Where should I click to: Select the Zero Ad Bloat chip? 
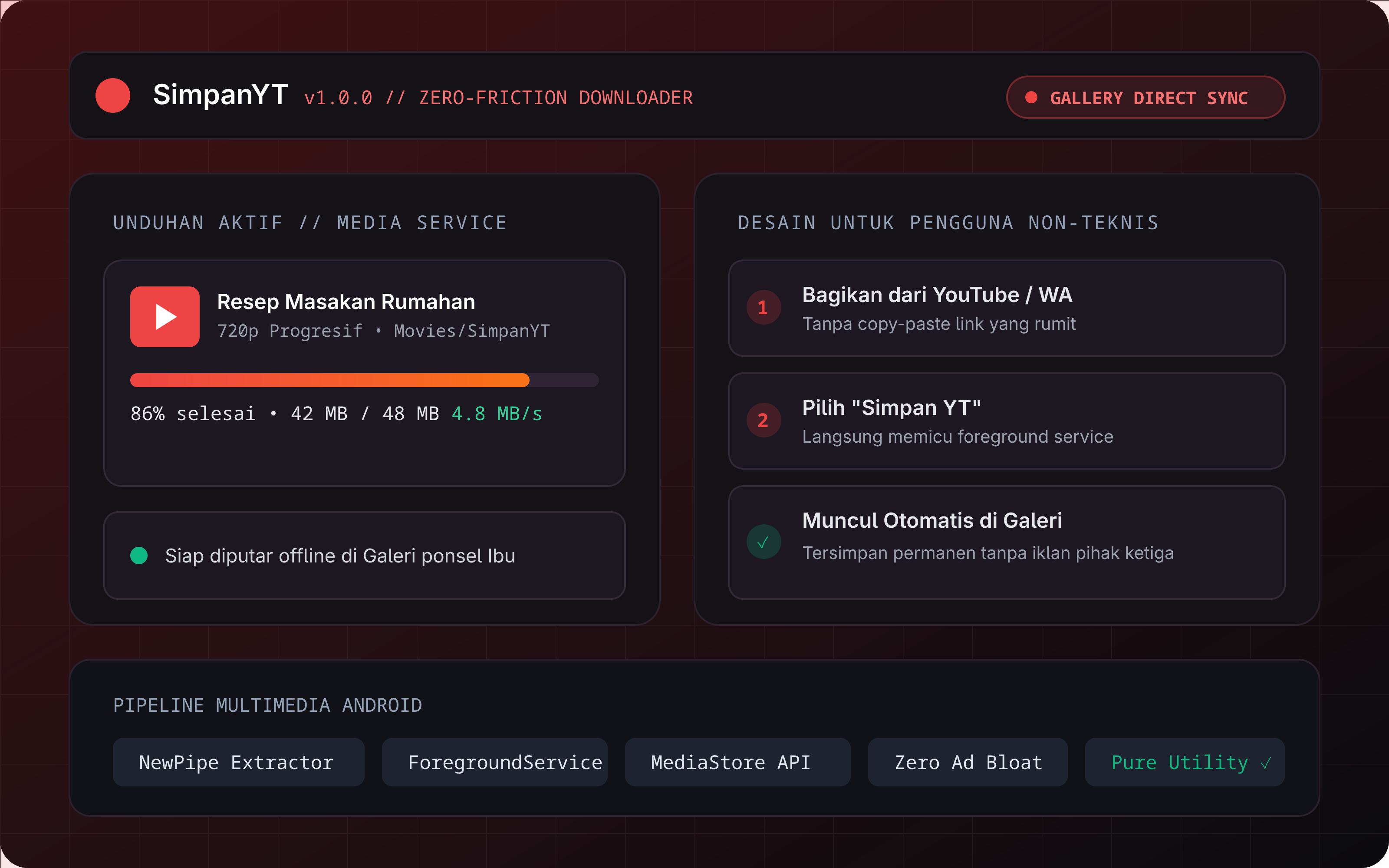coord(967,762)
